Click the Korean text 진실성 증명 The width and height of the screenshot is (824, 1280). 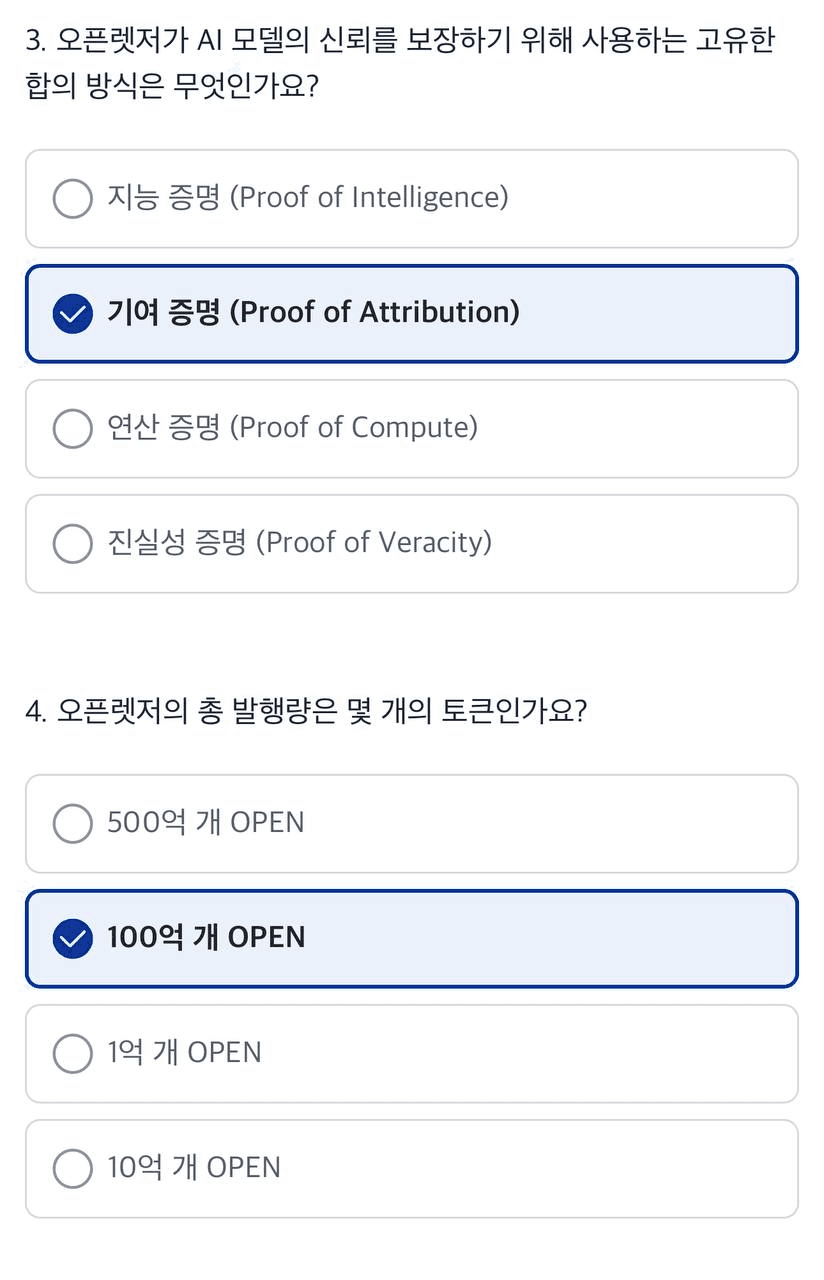(176, 542)
